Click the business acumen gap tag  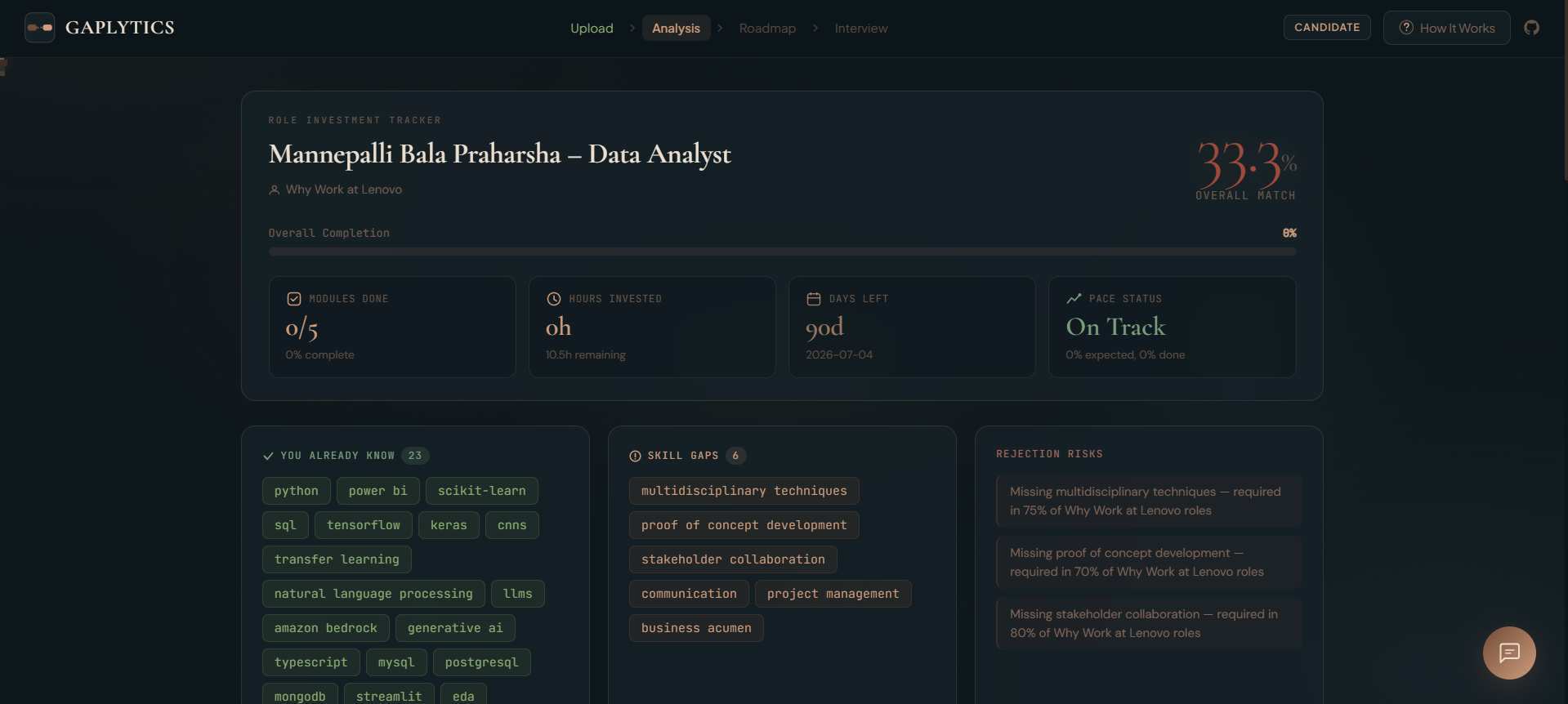696,628
